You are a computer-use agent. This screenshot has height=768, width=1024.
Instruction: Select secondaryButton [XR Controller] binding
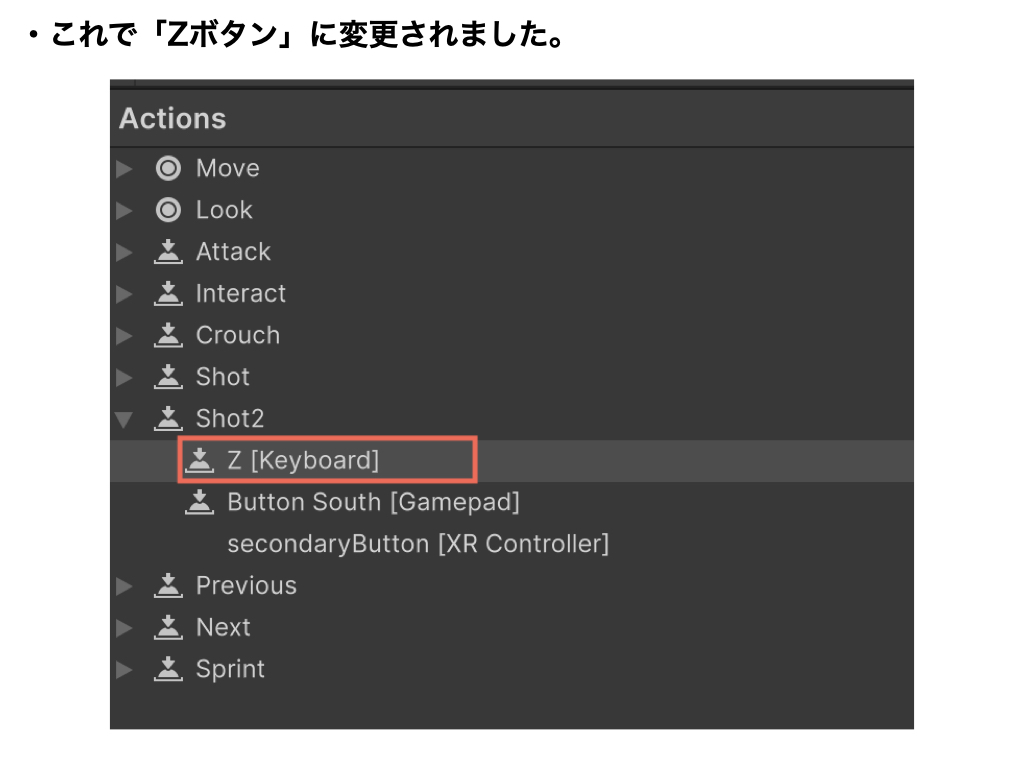418,544
